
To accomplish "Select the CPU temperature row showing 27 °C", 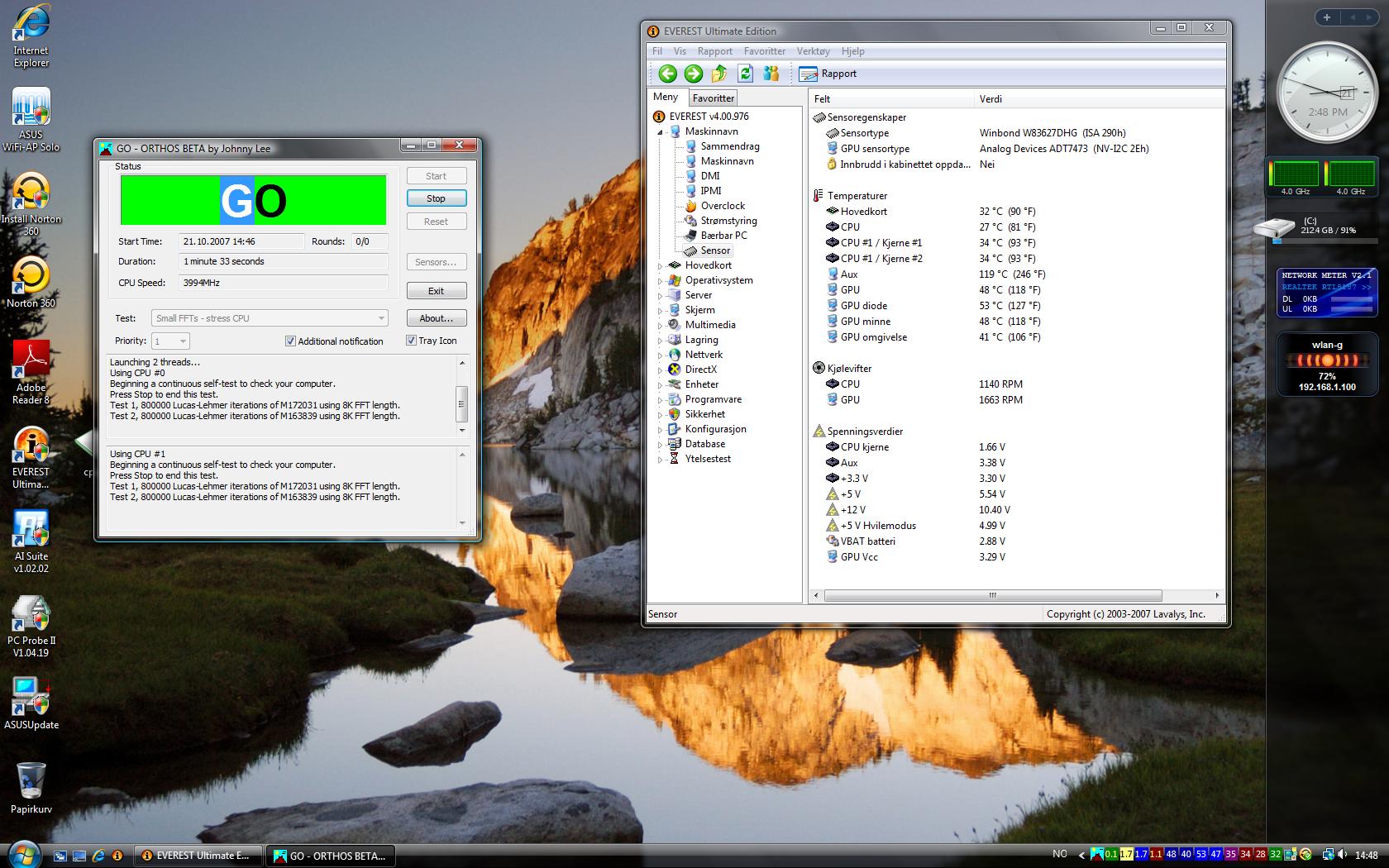I will coord(930,227).
